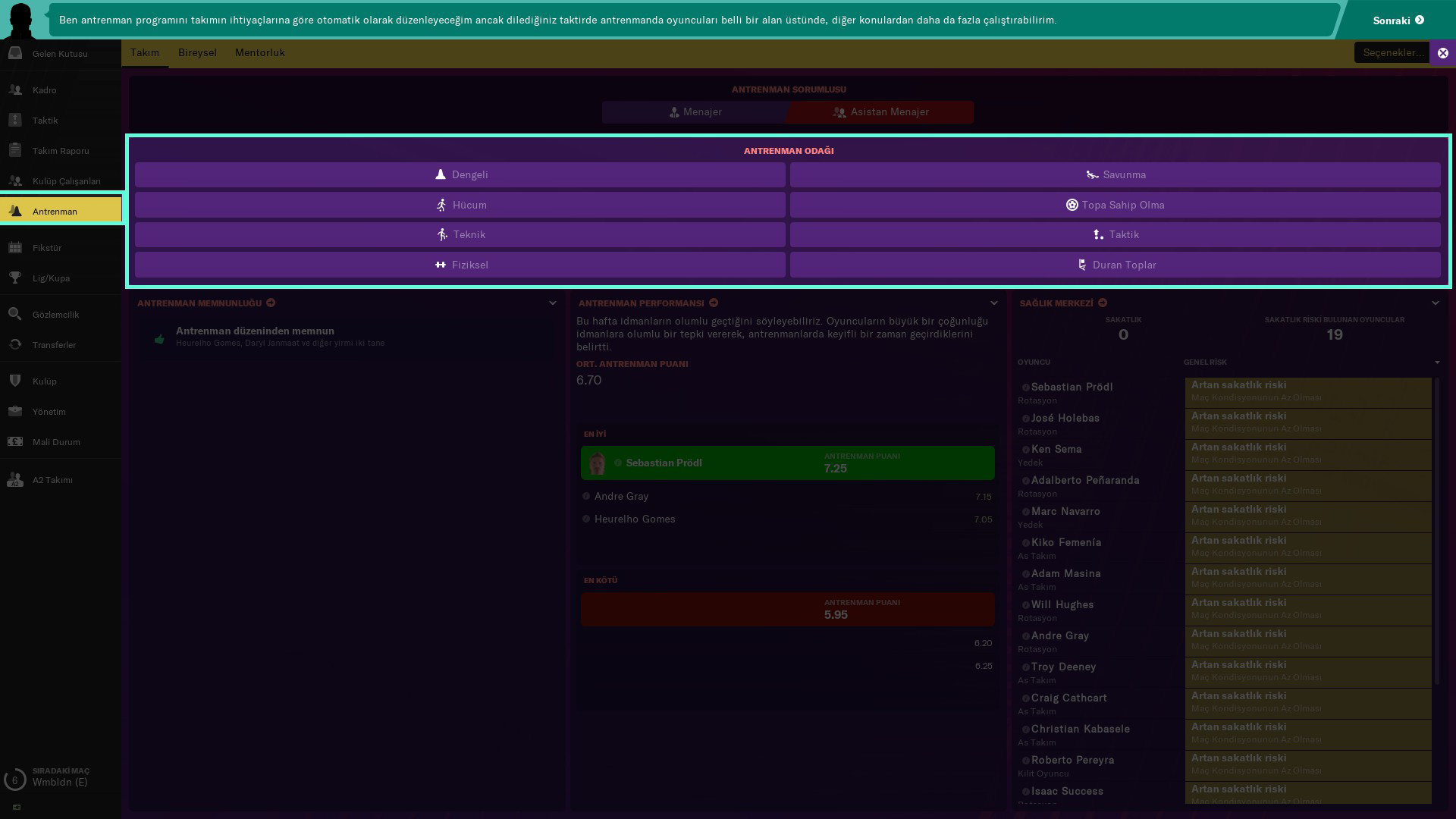The width and height of the screenshot is (1456, 819).
Task: Open the Mali Durum finance icon
Action: click(x=15, y=441)
